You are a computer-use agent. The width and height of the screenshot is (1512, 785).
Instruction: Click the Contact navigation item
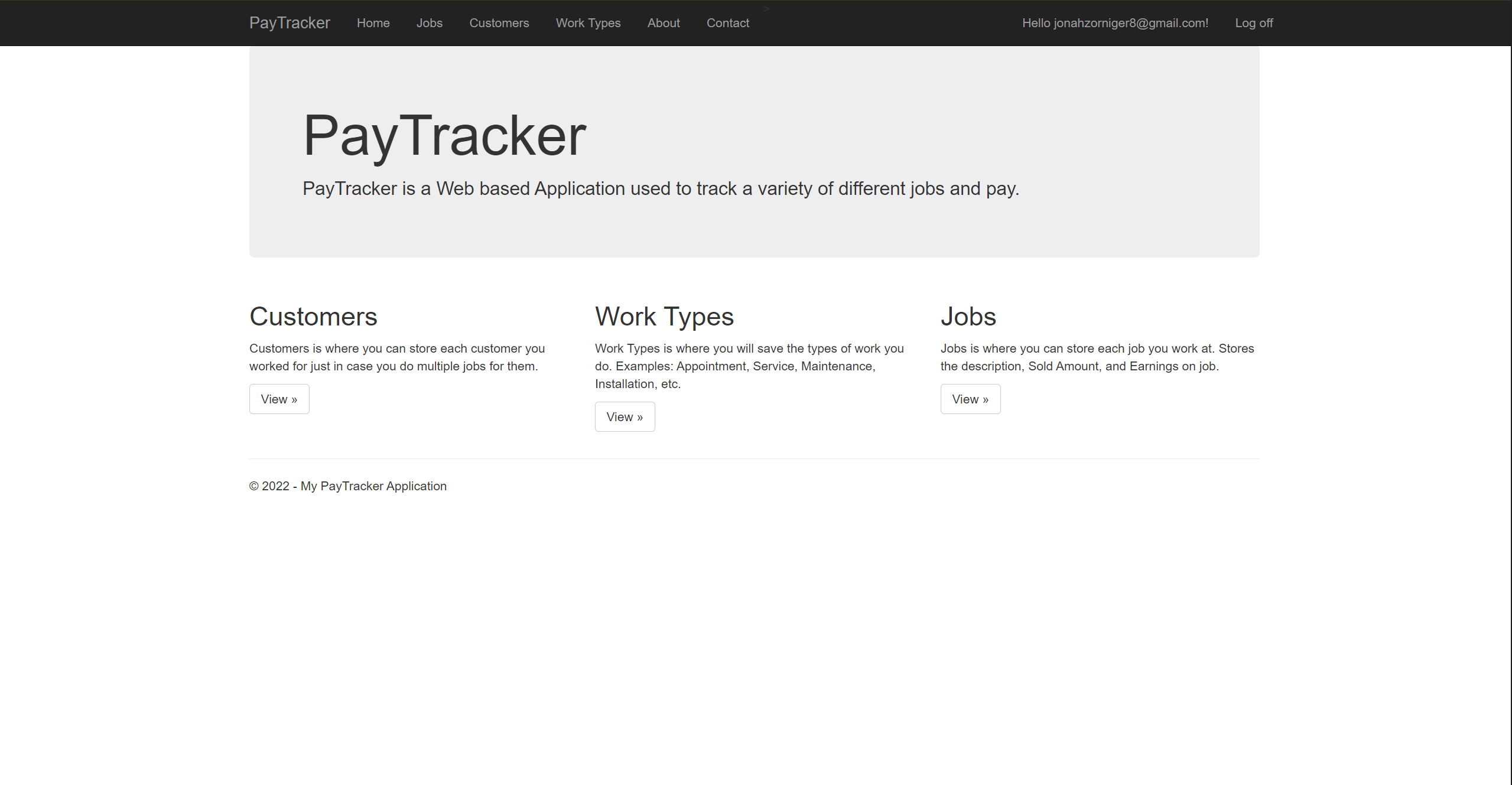[x=726, y=23]
